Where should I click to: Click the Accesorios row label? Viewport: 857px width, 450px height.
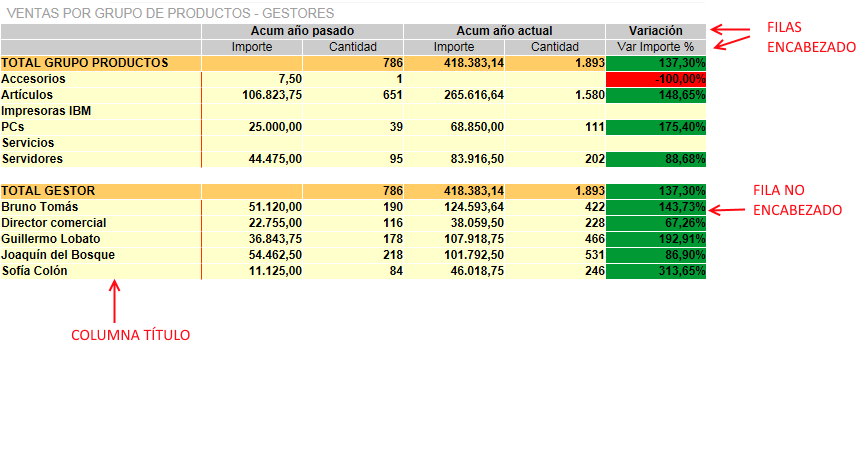[33, 79]
